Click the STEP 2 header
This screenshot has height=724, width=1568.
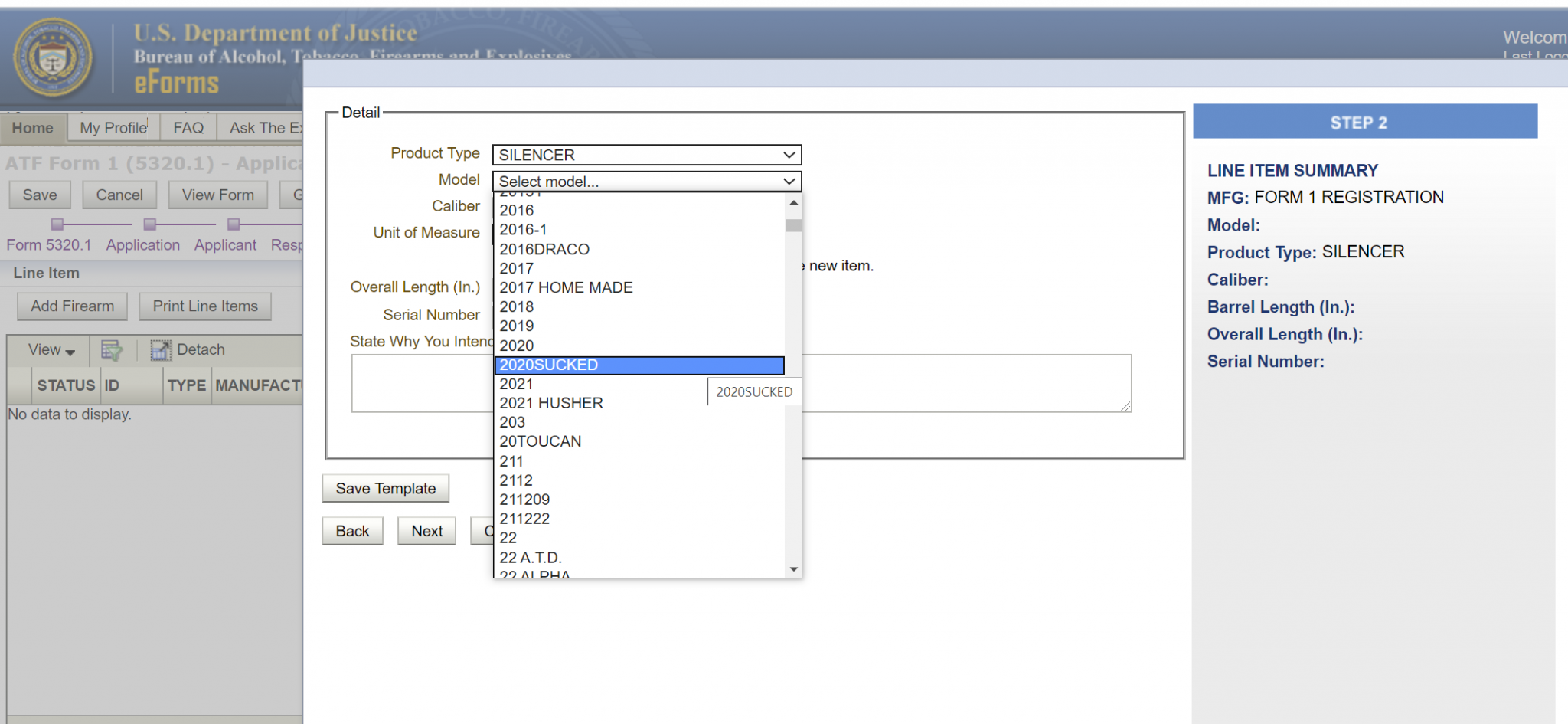click(1365, 122)
